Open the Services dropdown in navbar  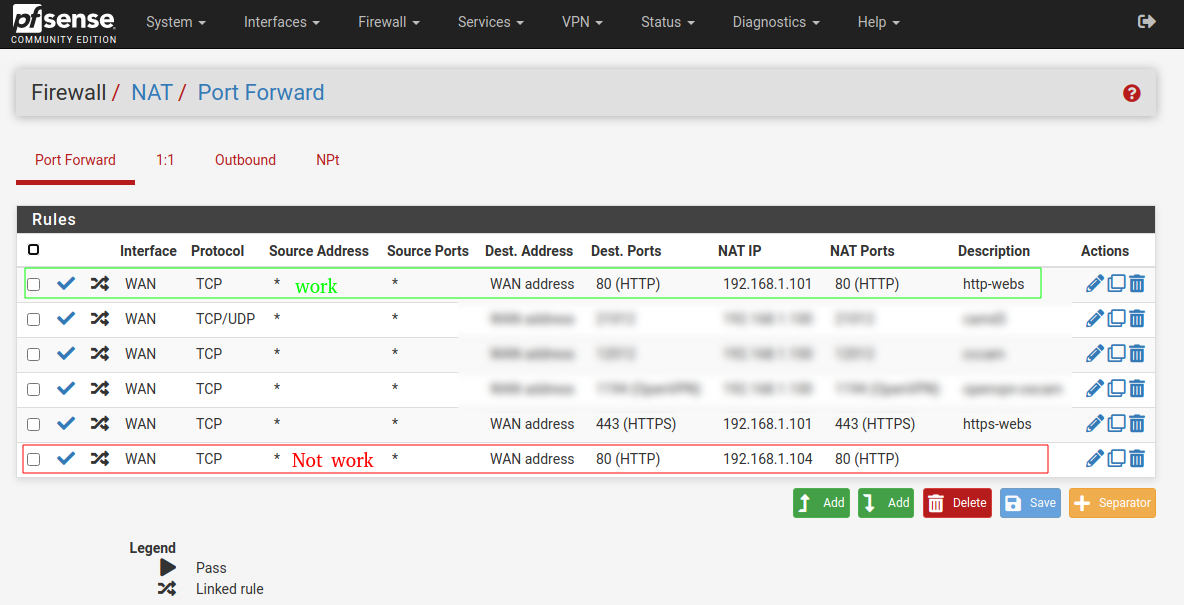click(490, 22)
